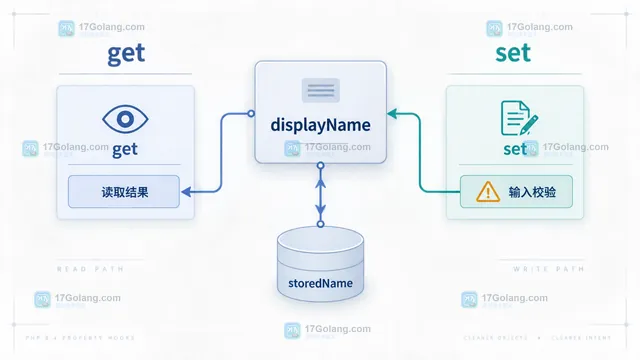This screenshot has width=640, height=360.
Task: Select the 输入校验 box
Action: pyautogui.click(x=516, y=192)
